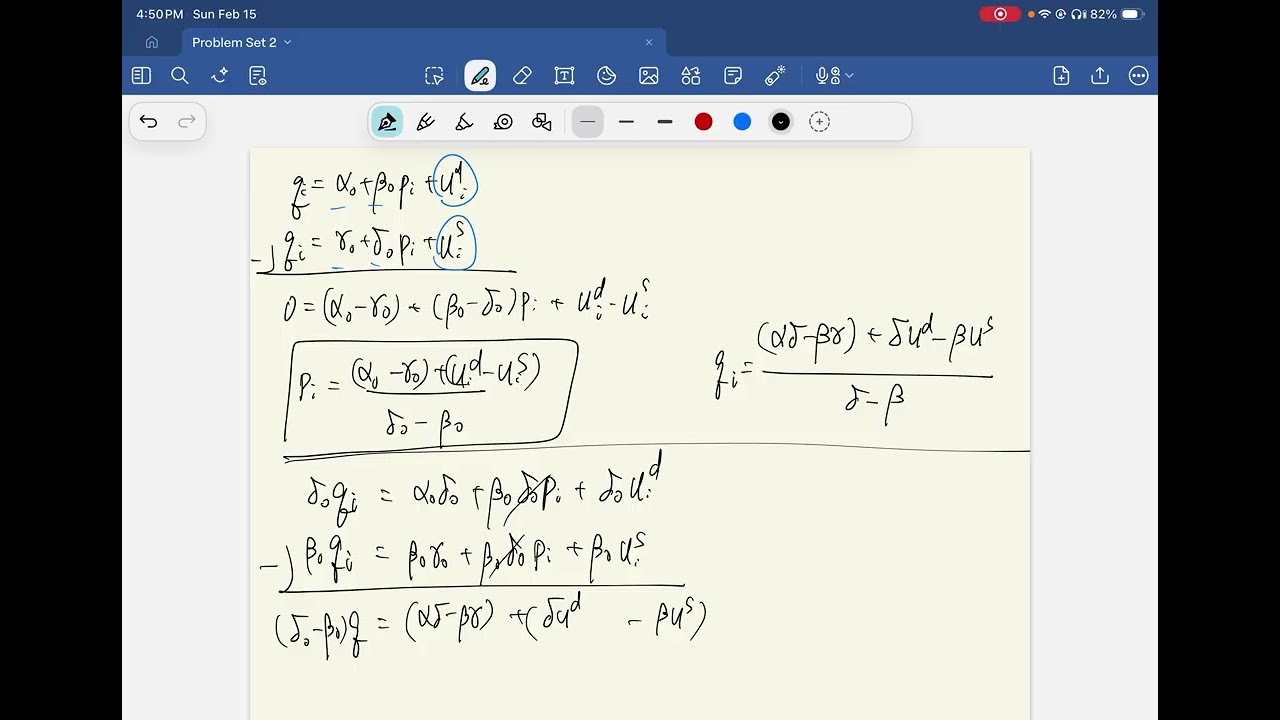Tap the clock showing 4:50 PM
This screenshot has width=1280, height=720.
coord(160,14)
